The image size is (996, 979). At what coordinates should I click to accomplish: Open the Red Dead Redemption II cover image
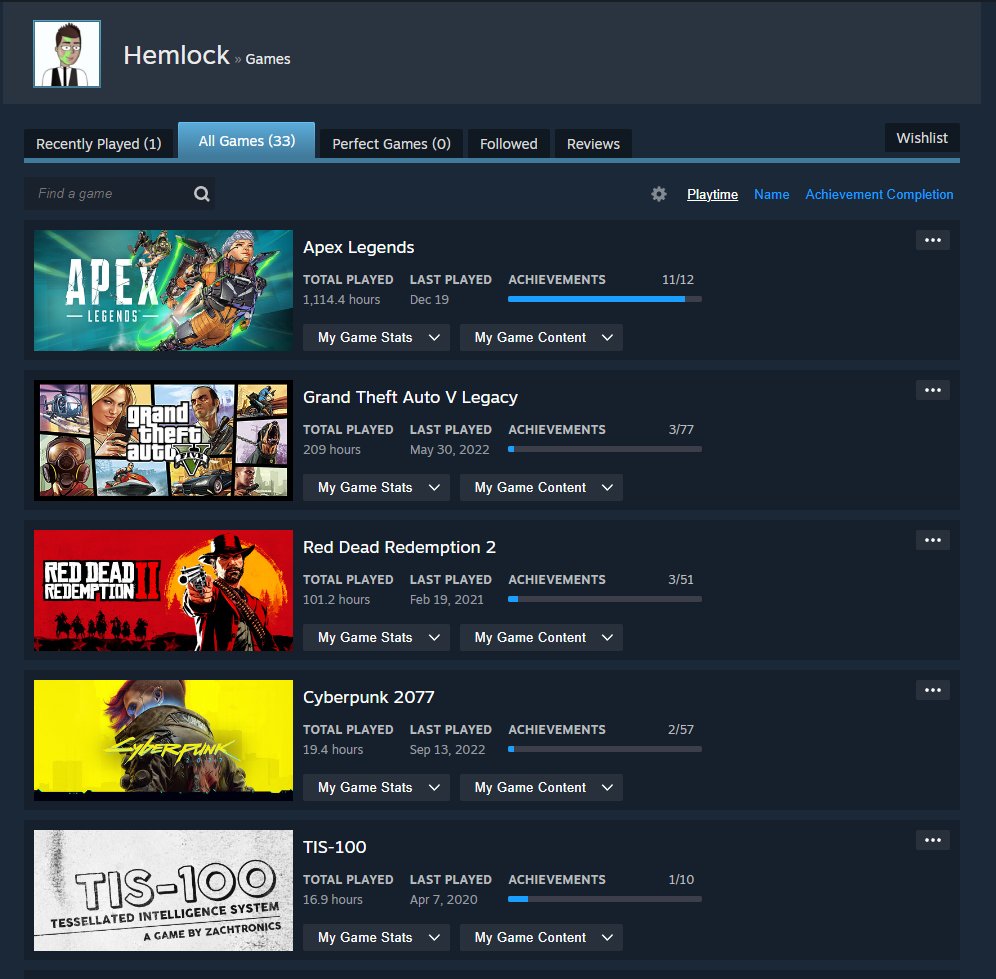point(163,590)
